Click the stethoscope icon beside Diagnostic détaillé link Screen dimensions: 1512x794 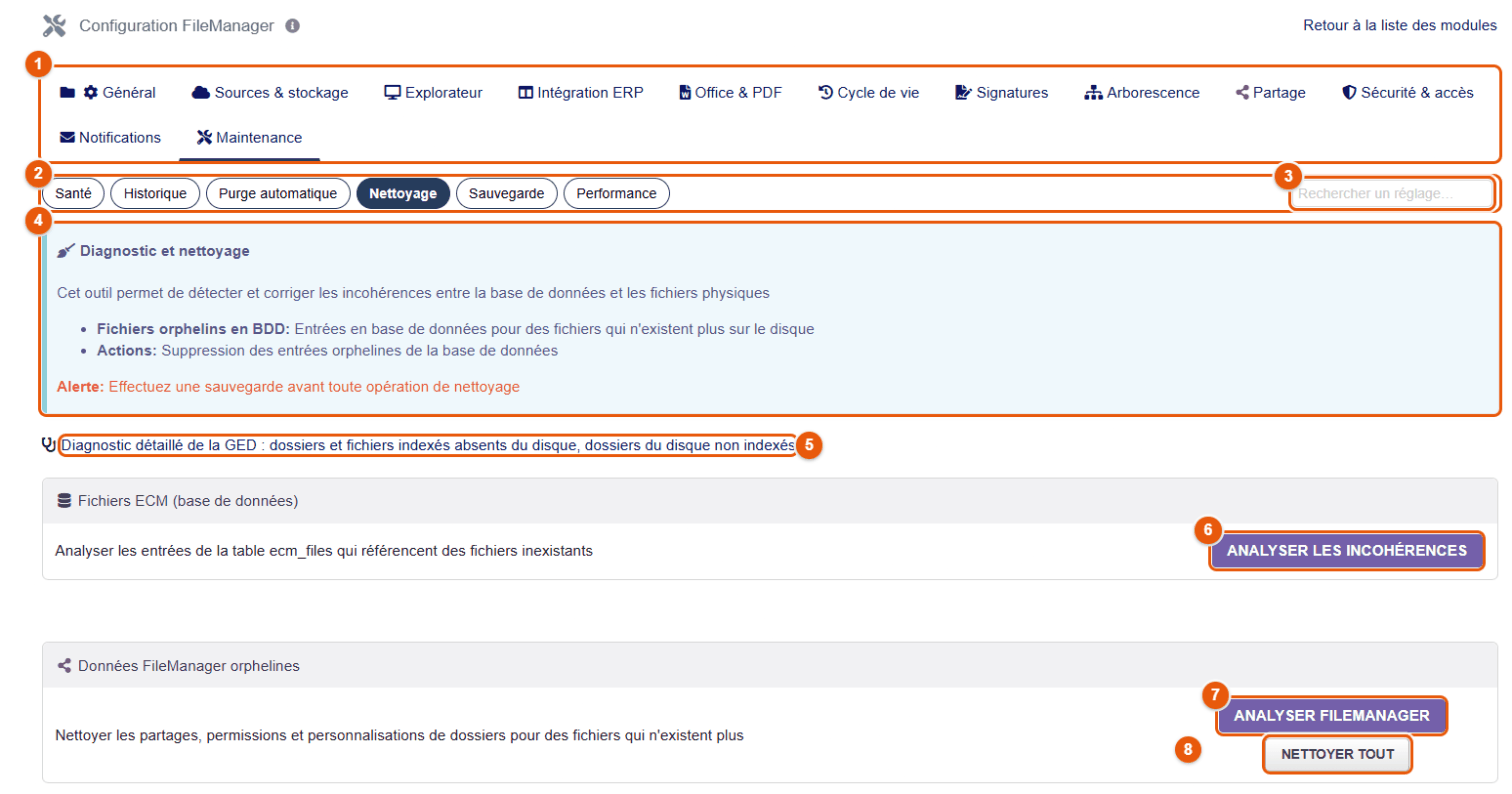tap(49, 444)
